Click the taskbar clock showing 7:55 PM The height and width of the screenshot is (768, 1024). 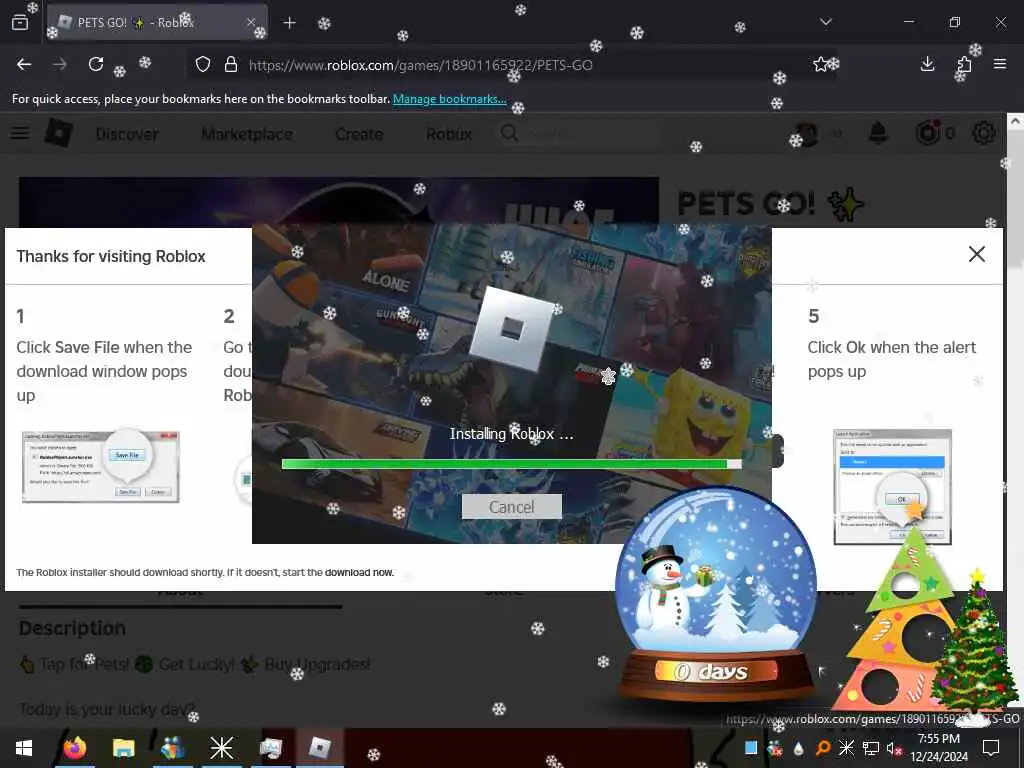click(x=939, y=748)
